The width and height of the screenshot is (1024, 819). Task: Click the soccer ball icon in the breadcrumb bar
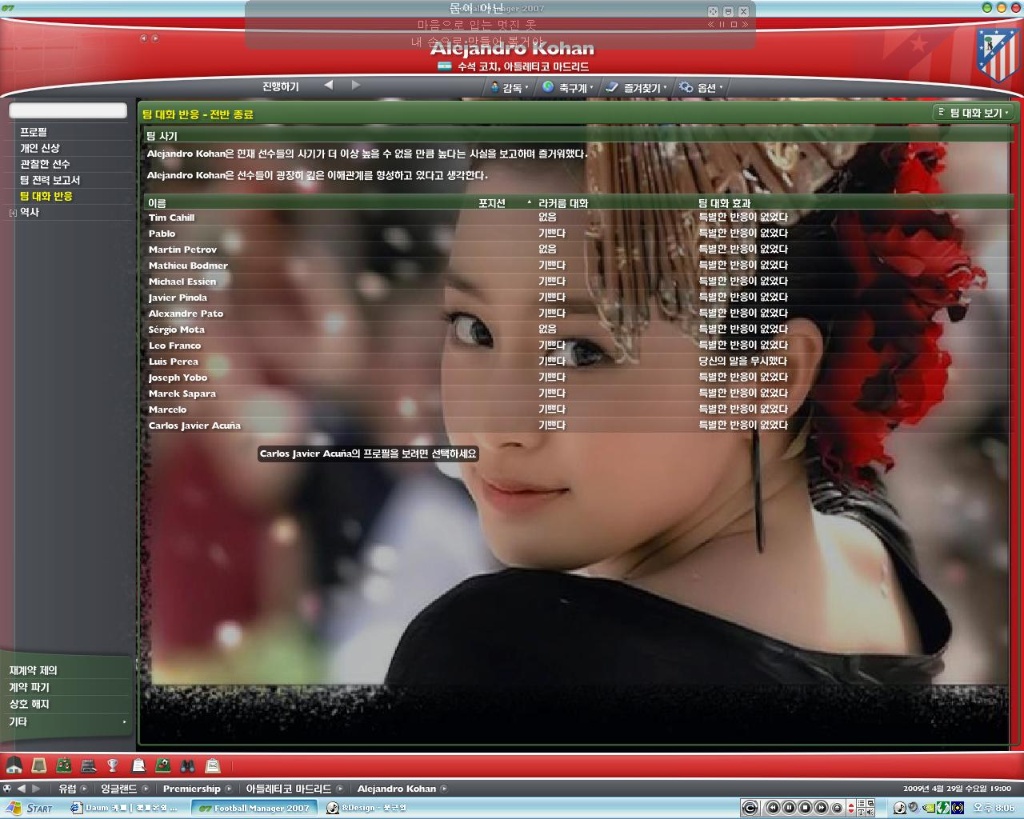coord(7,788)
